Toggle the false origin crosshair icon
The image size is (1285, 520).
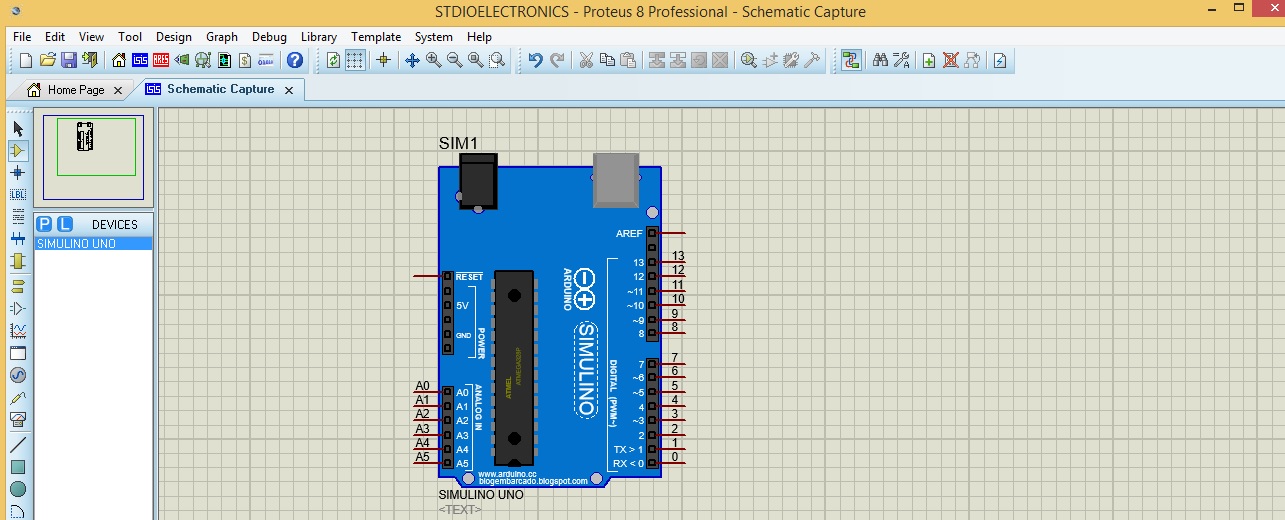(383, 60)
